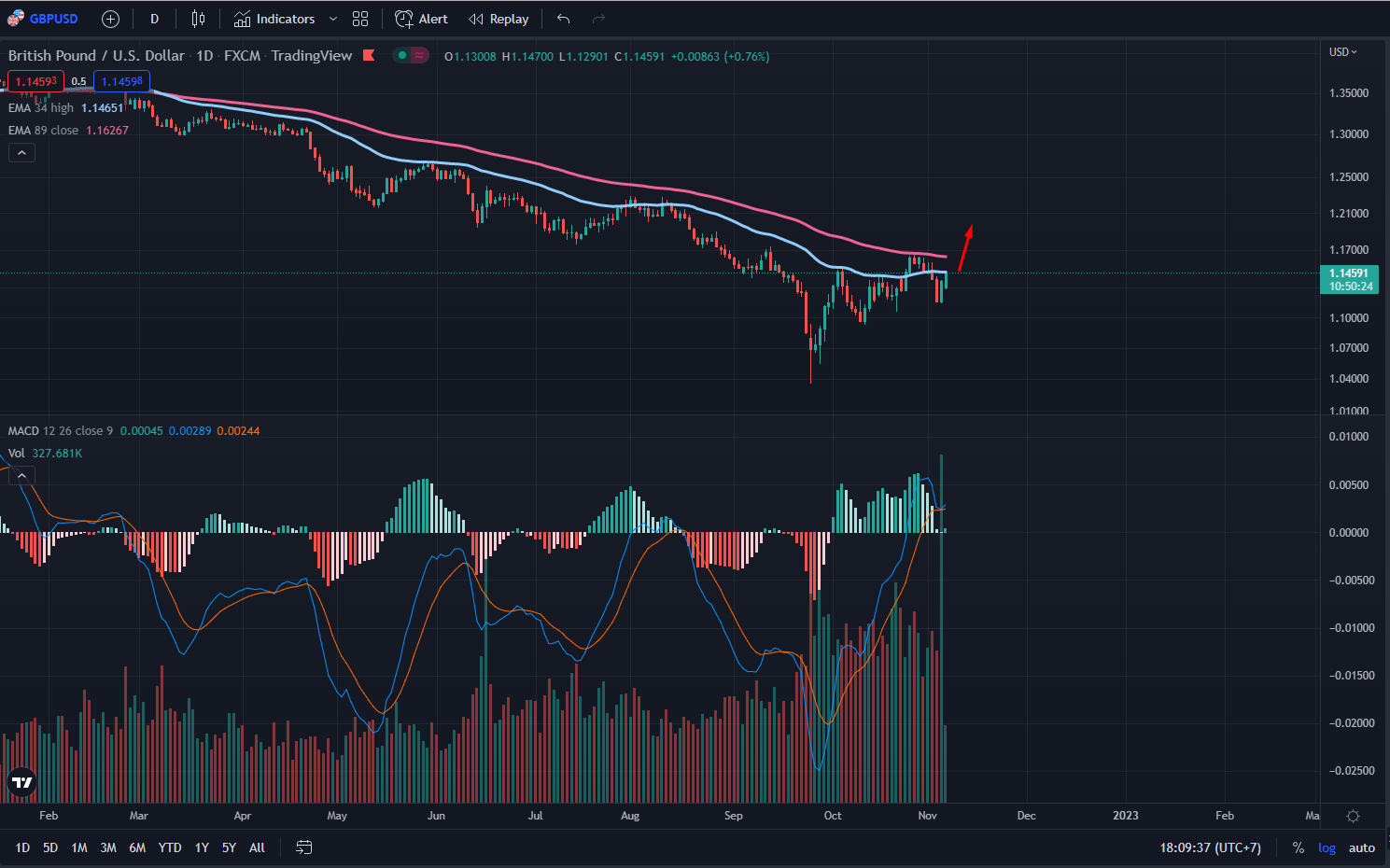
Task: Start bar Replay mode
Action: pos(498,19)
